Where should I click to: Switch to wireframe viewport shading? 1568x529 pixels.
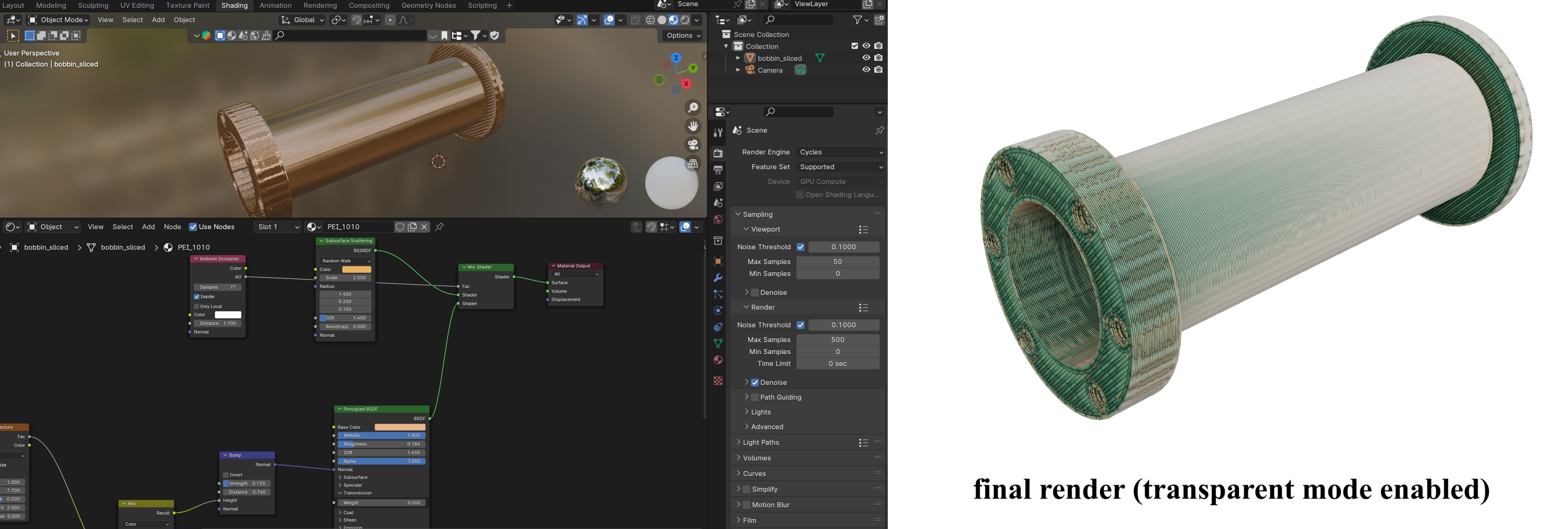click(x=650, y=20)
